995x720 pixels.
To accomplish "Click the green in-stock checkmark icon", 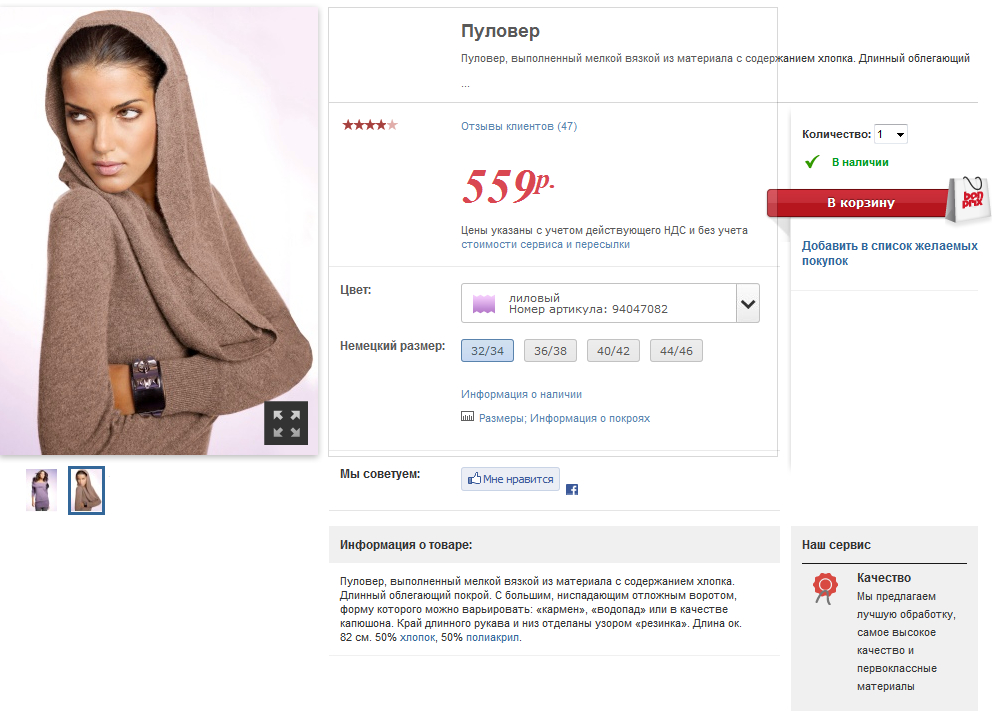I will tap(812, 161).
